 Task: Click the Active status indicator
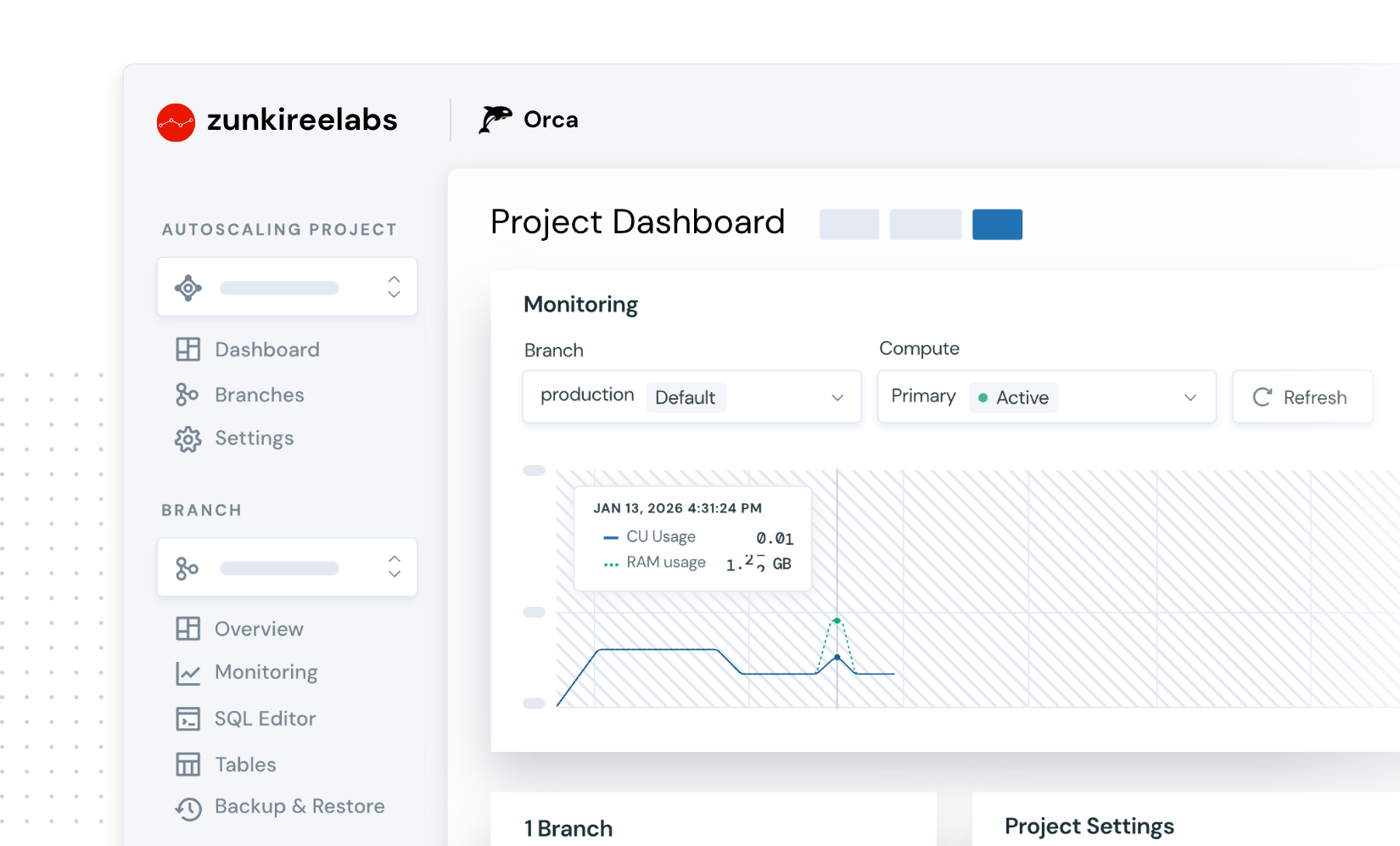pyautogui.click(x=1014, y=397)
